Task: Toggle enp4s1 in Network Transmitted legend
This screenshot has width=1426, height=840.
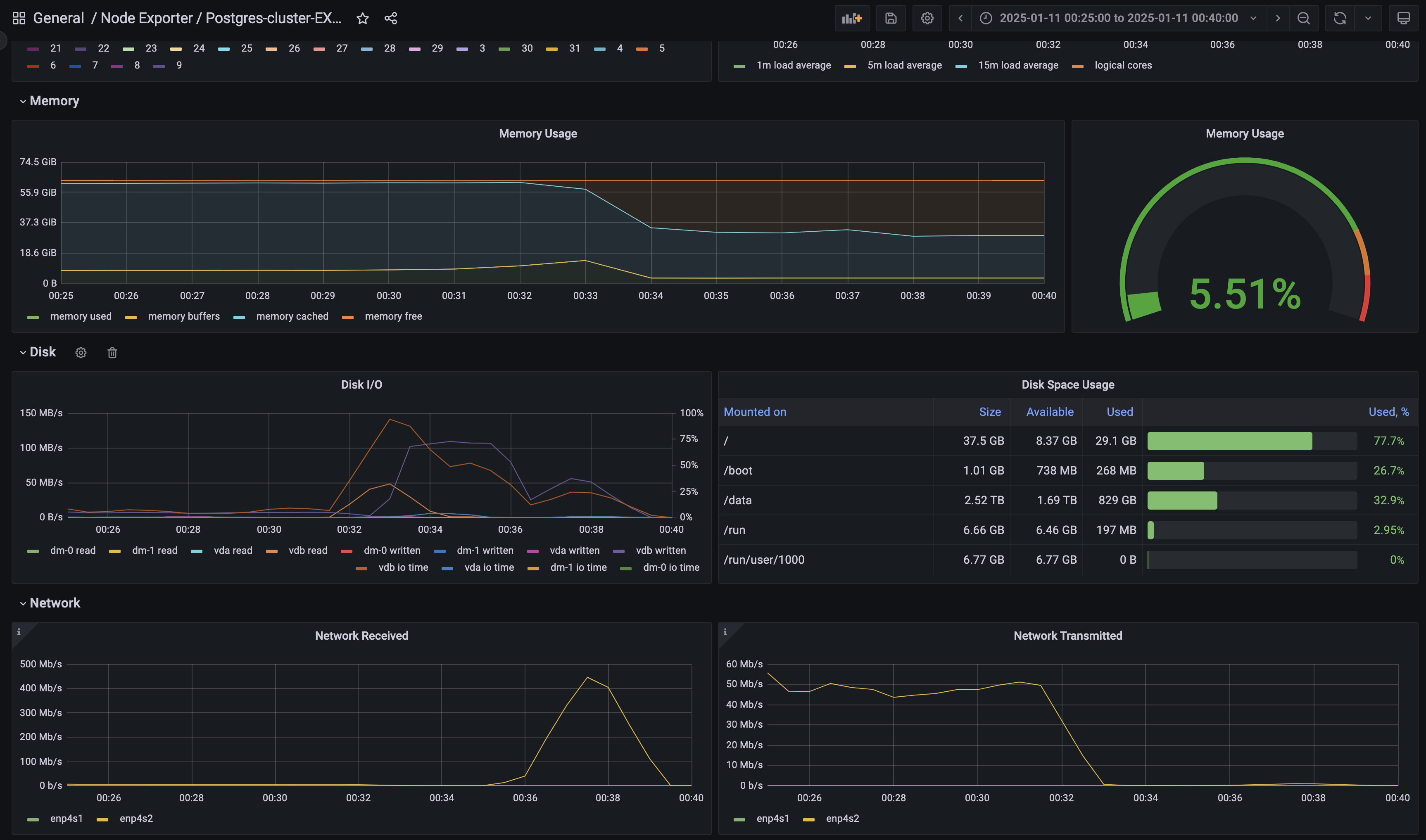Action: 773,819
